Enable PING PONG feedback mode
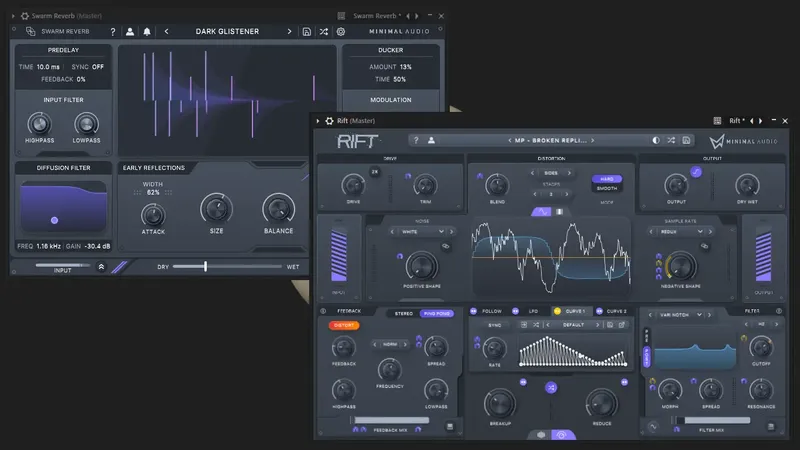Image resolution: width=800 pixels, height=450 pixels. pyautogui.click(x=437, y=313)
